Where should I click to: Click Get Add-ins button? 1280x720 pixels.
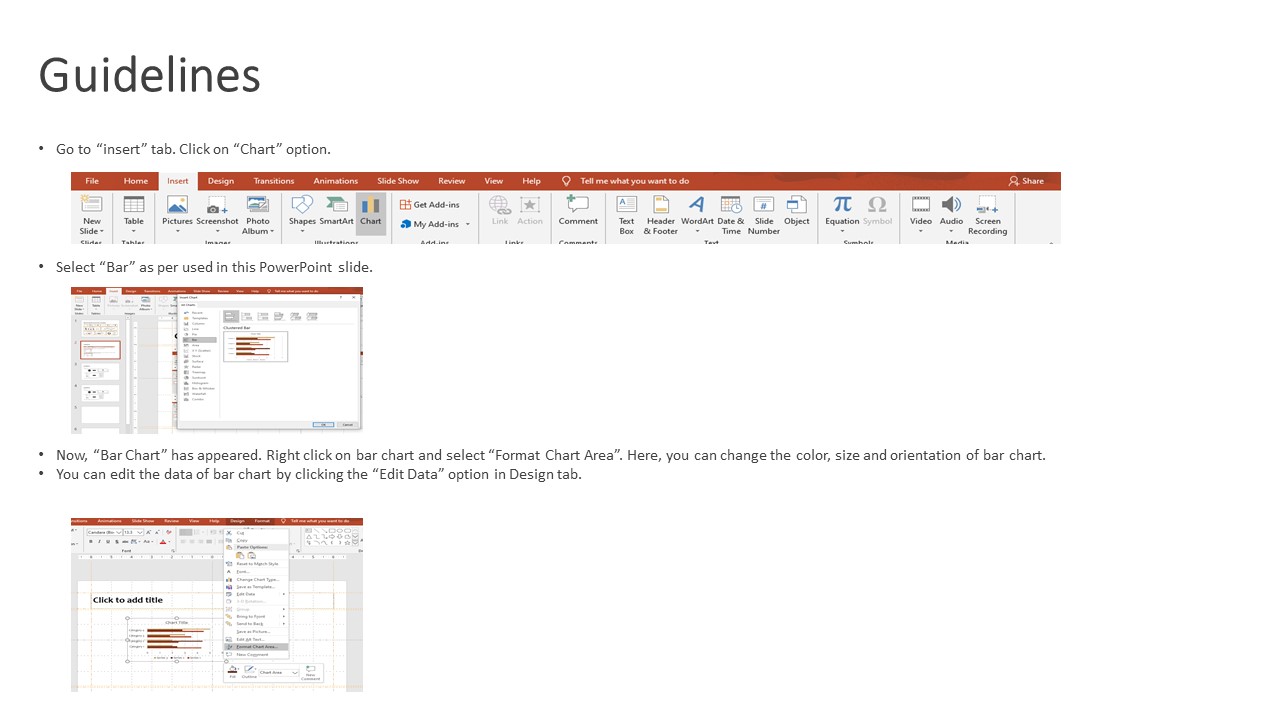pyautogui.click(x=431, y=204)
